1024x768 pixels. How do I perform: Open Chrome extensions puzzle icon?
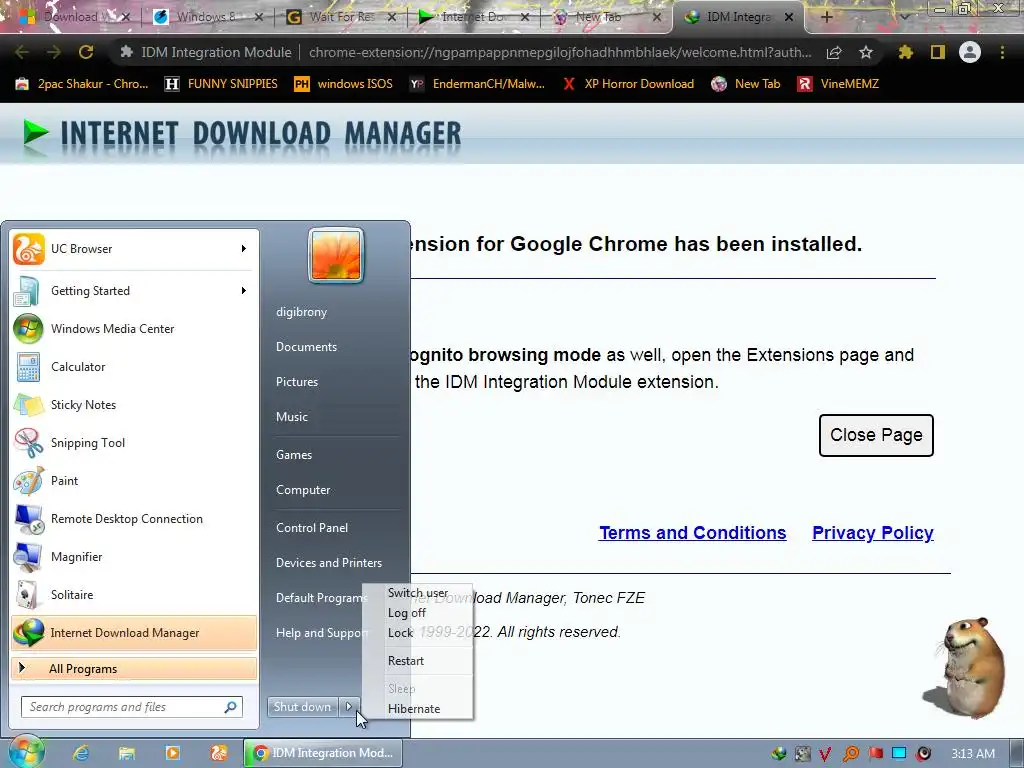click(905, 52)
